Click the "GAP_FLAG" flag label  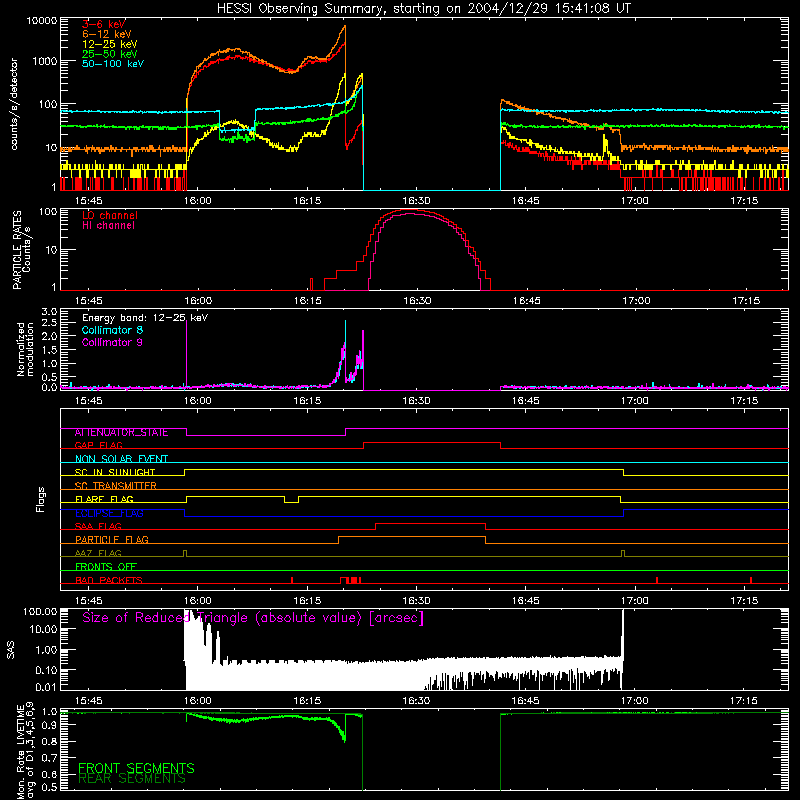point(98,445)
